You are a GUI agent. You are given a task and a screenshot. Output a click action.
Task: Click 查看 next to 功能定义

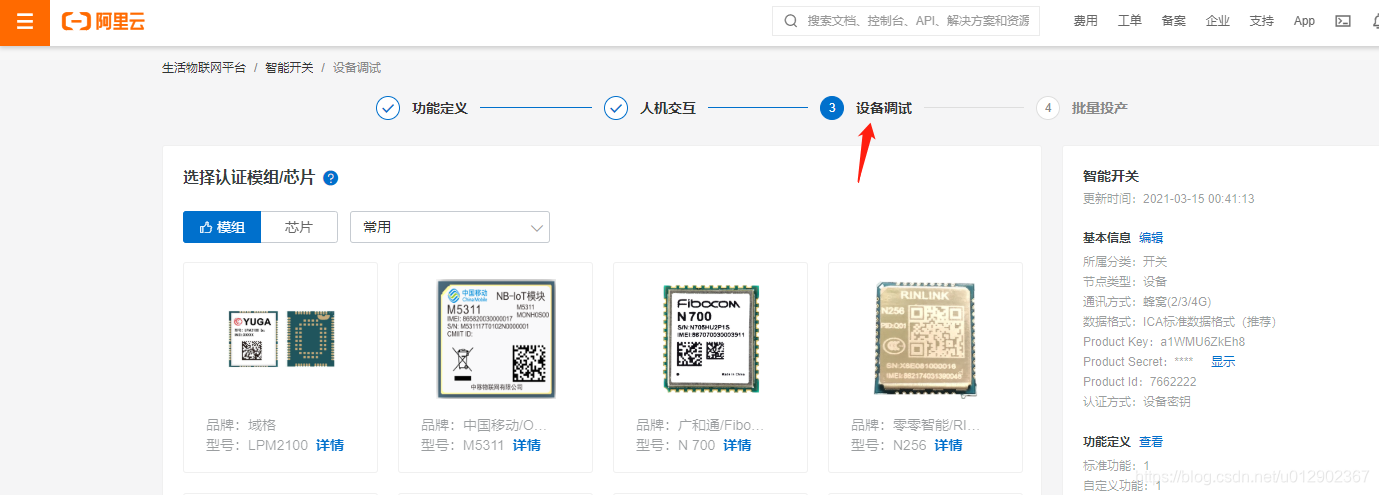[x=1151, y=441]
